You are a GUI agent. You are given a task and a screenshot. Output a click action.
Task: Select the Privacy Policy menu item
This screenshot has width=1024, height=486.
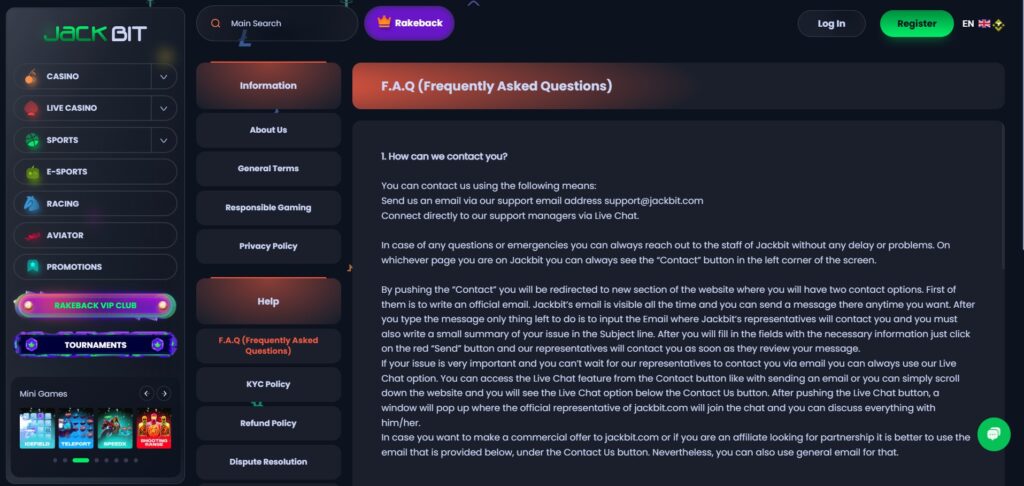tap(268, 246)
